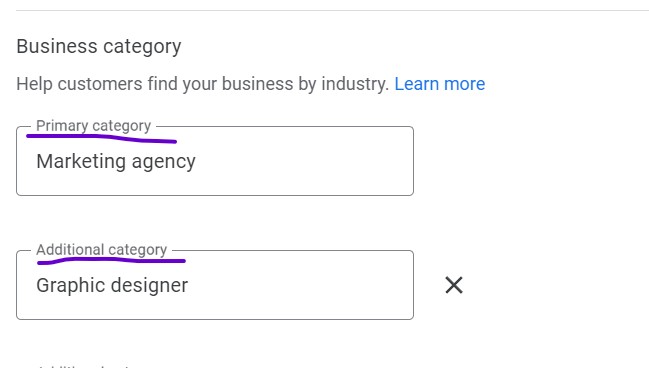Screen dimensions: 649x368
Task: Click the partially visible text at bottom
Action: tap(83, 366)
